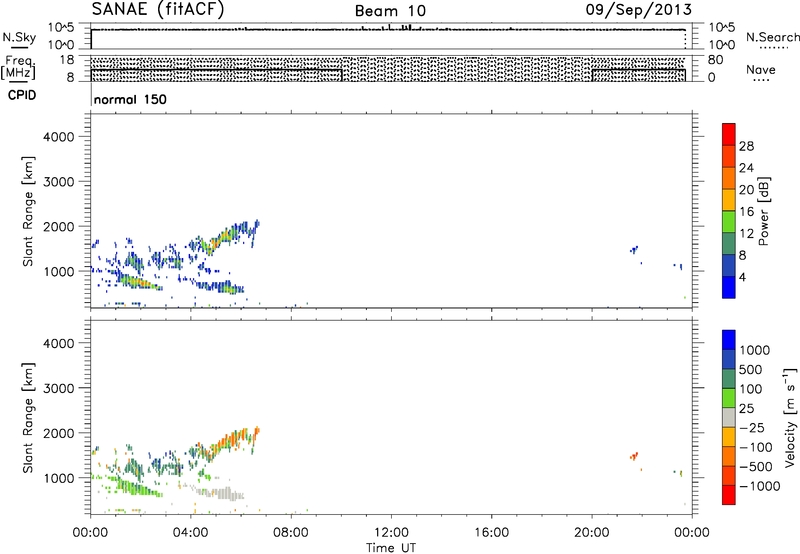Click the red echo cluster near 21:40 in velocity panel
Viewport: 800px width, 554px height.
tap(634, 456)
